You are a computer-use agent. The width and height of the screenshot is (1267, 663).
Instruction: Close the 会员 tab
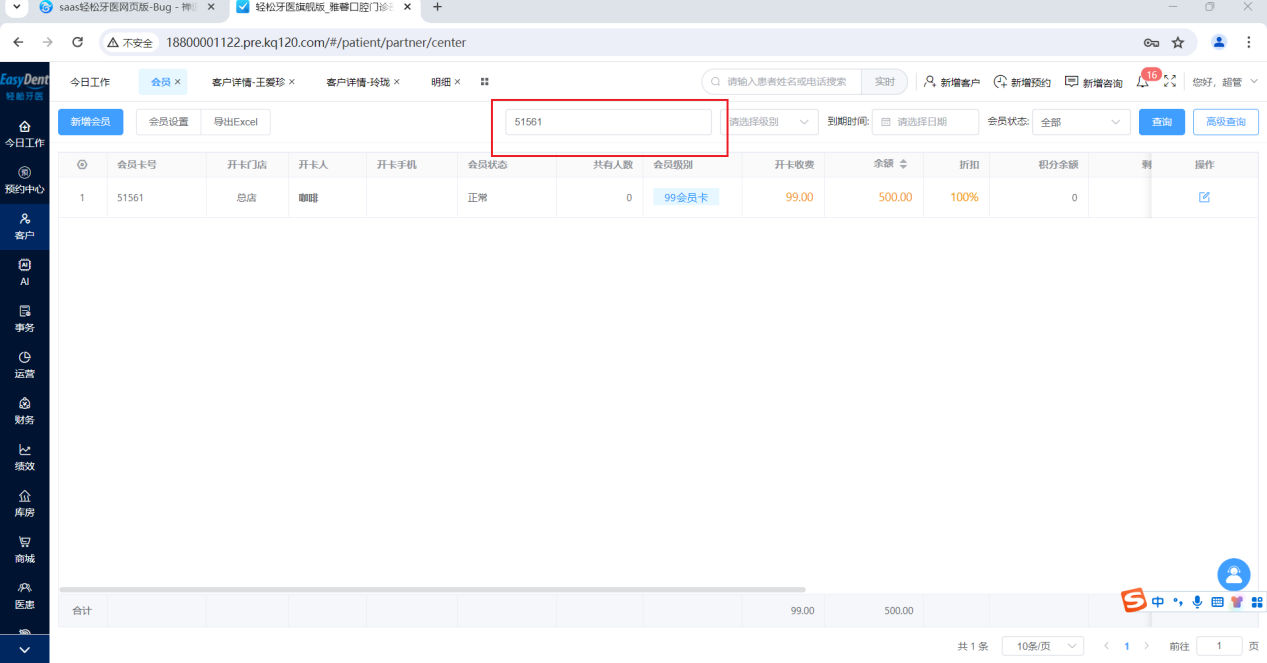[x=178, y=82]
